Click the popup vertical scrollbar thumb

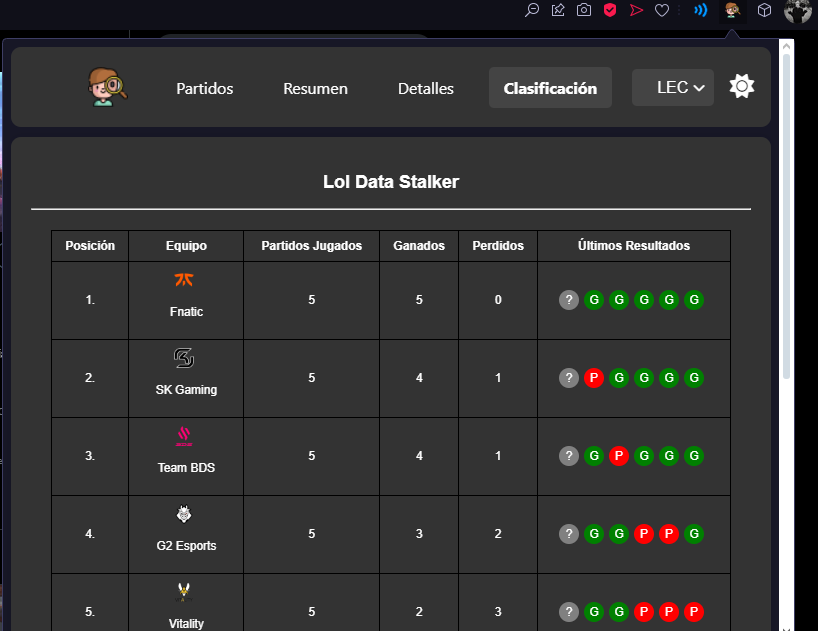pyautogui.click(x=786, y=216)
